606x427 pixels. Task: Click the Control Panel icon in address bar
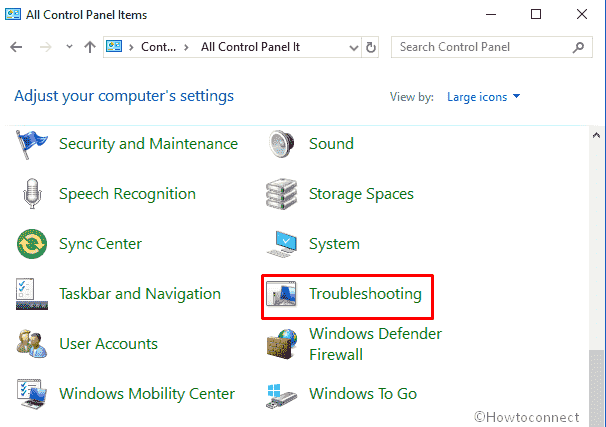(114, 46)
